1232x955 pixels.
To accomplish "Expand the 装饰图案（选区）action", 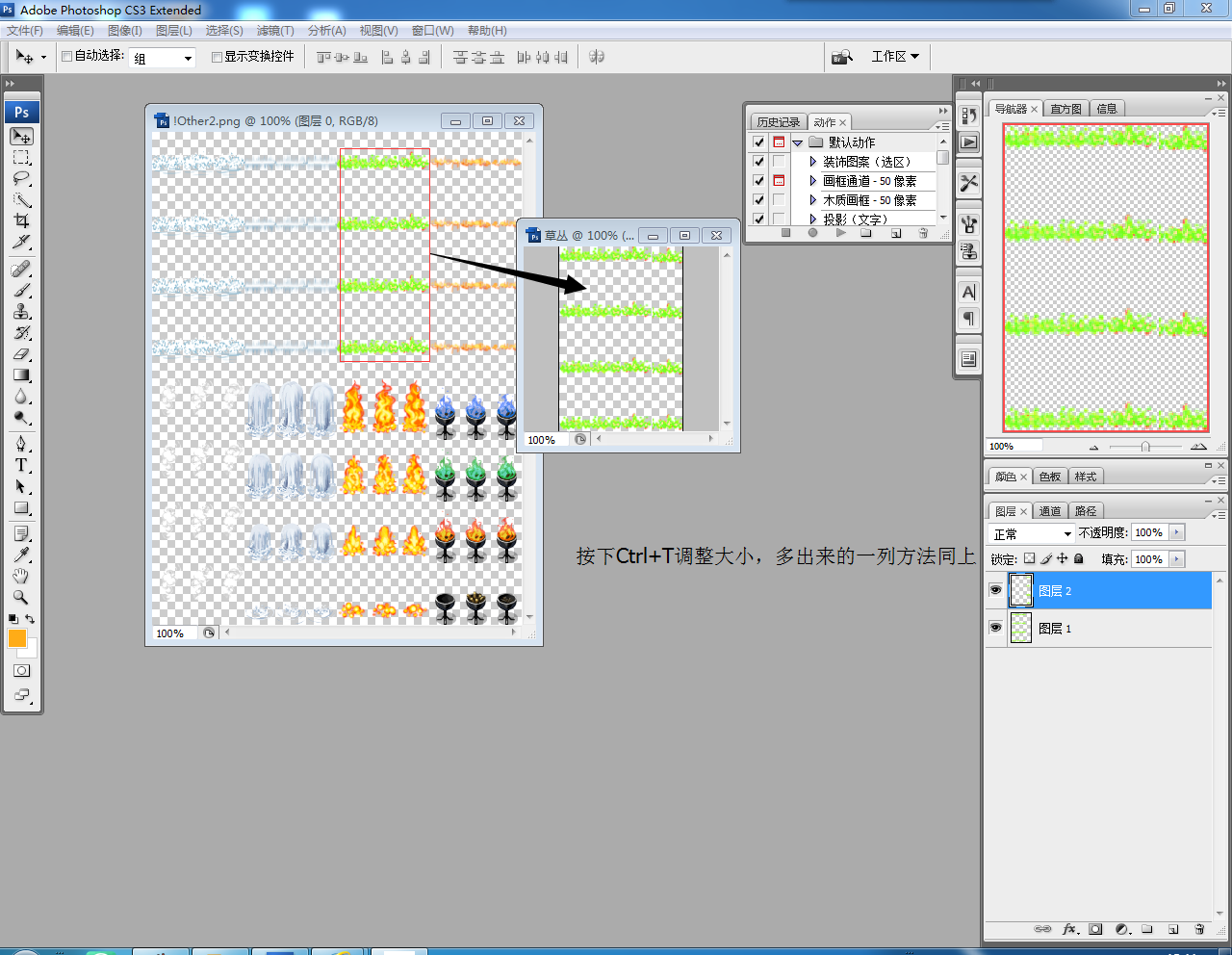I will click(813, 162).
